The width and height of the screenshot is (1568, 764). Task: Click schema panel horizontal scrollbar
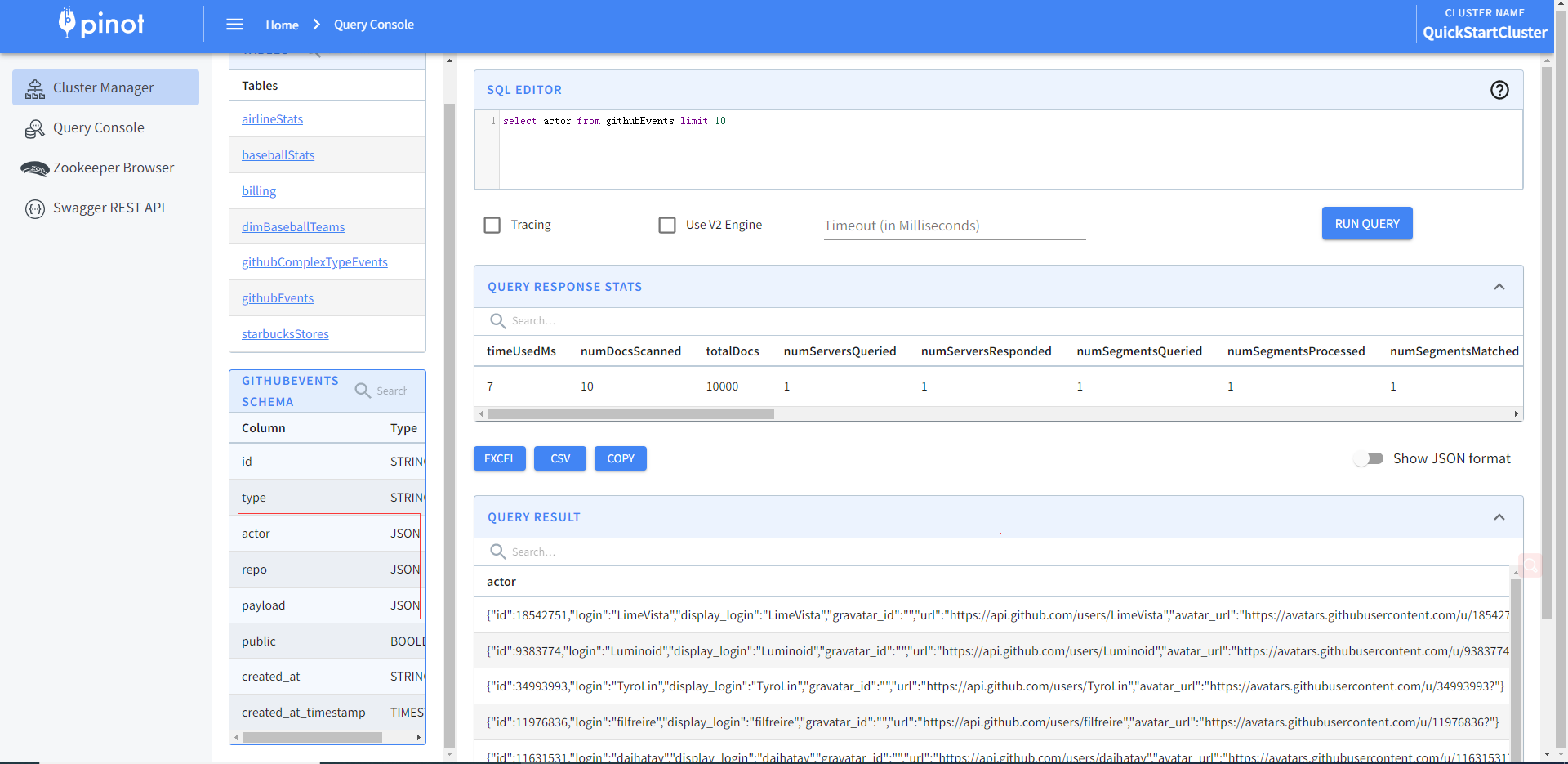pyautogui.click(x=313, y=737)
